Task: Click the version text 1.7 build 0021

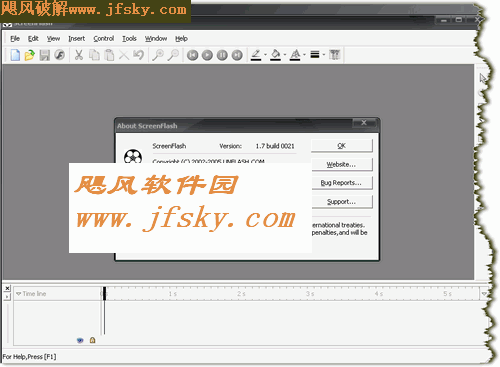Action: [x=275, y=146]
